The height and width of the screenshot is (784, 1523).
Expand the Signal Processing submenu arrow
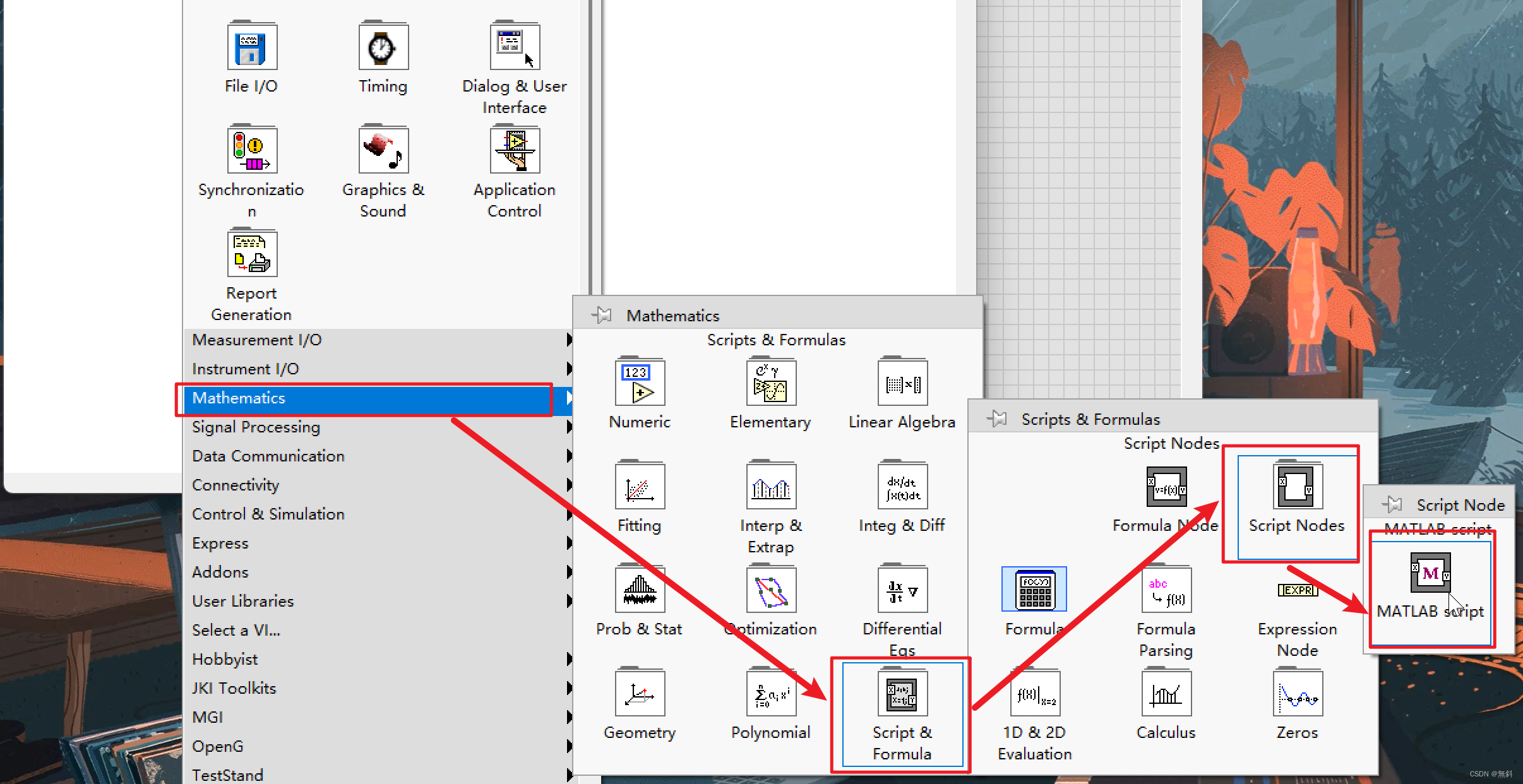coord(569,427)
